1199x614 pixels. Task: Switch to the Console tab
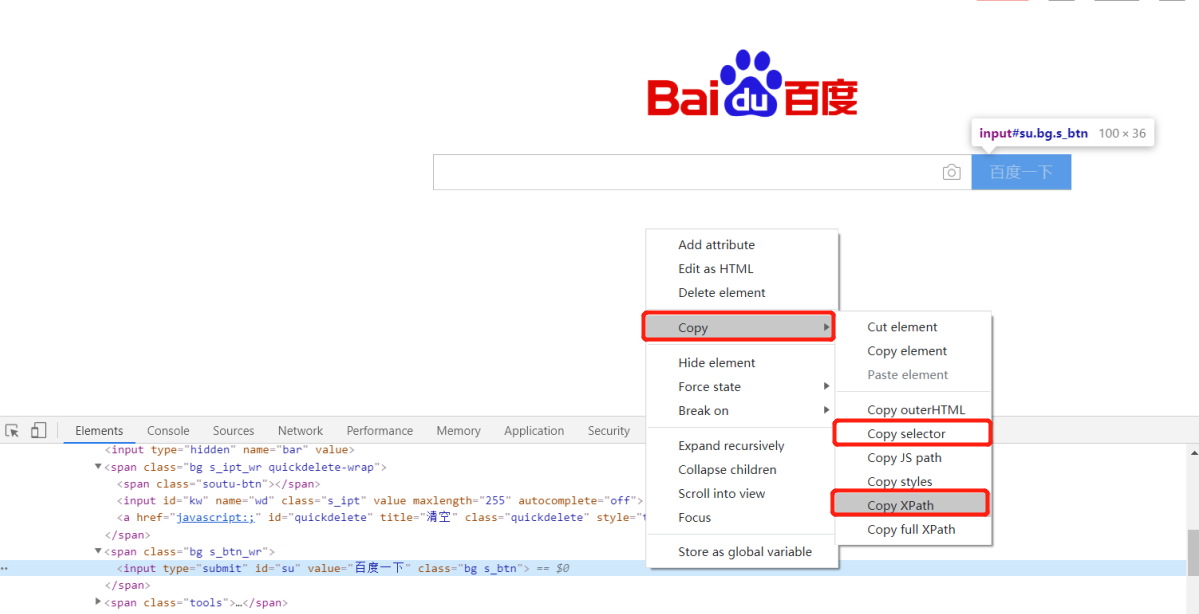point(168,431)
